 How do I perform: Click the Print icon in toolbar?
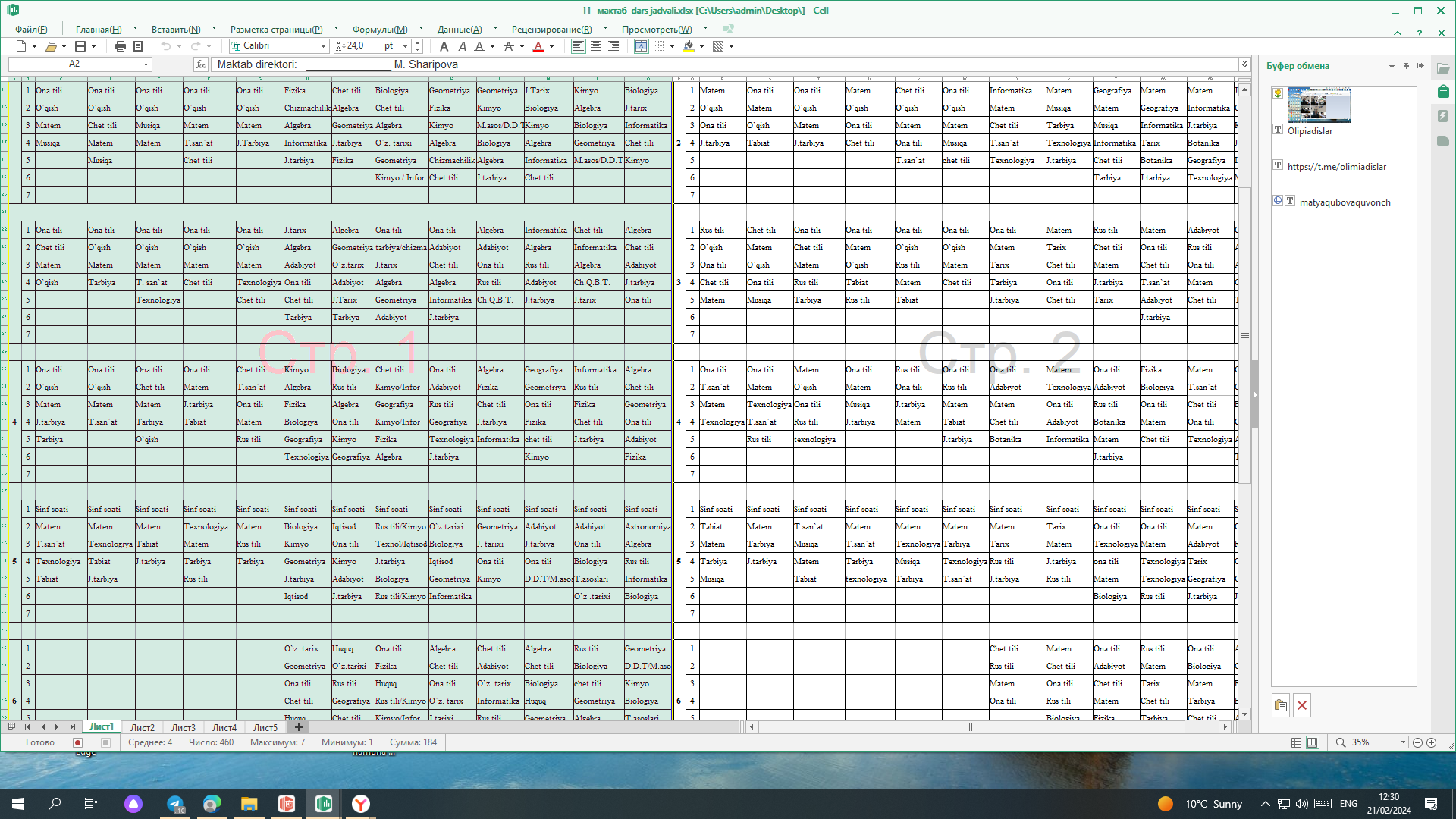(x=120, y=46)
